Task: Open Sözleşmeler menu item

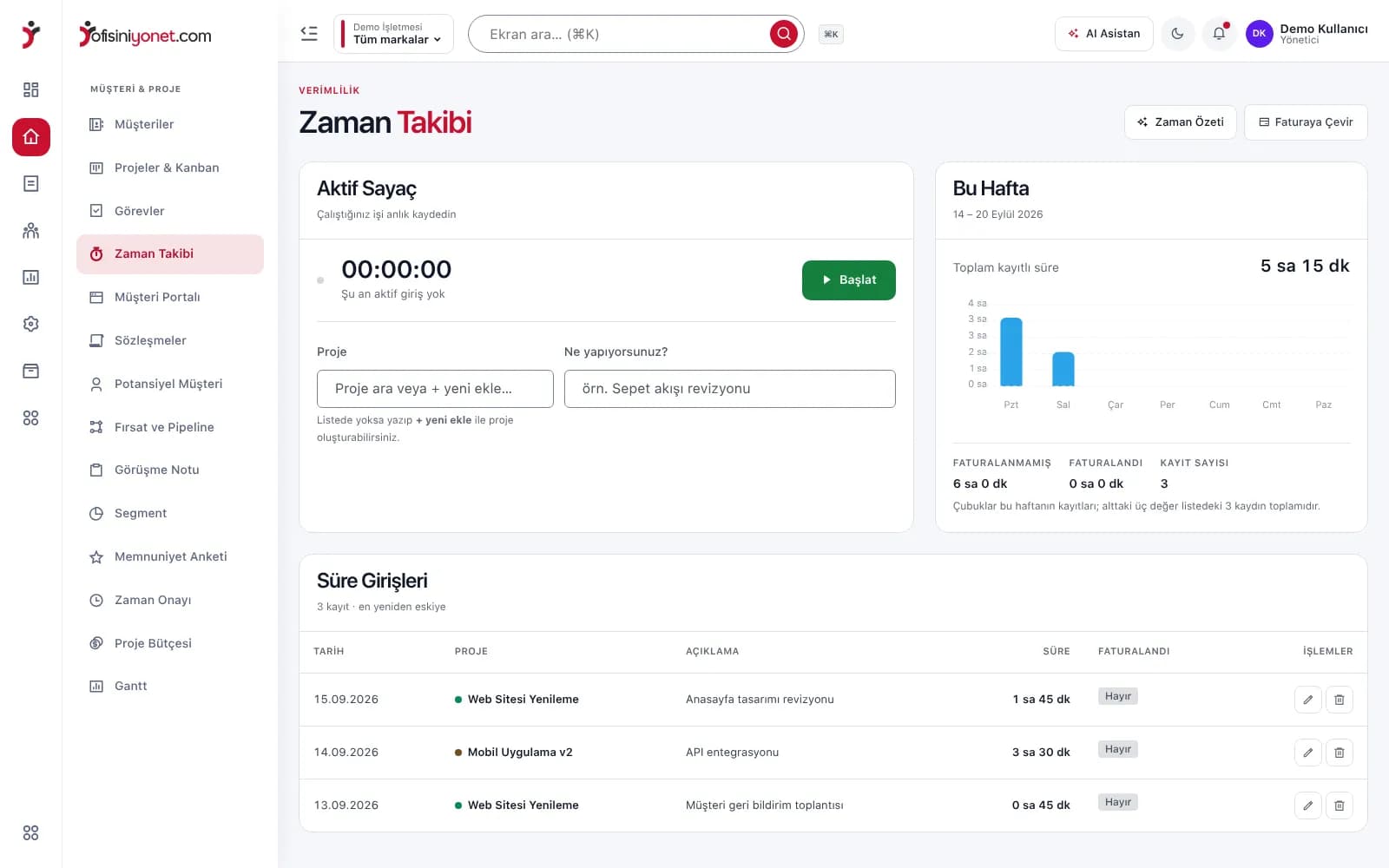Action: tap(170, 341)
